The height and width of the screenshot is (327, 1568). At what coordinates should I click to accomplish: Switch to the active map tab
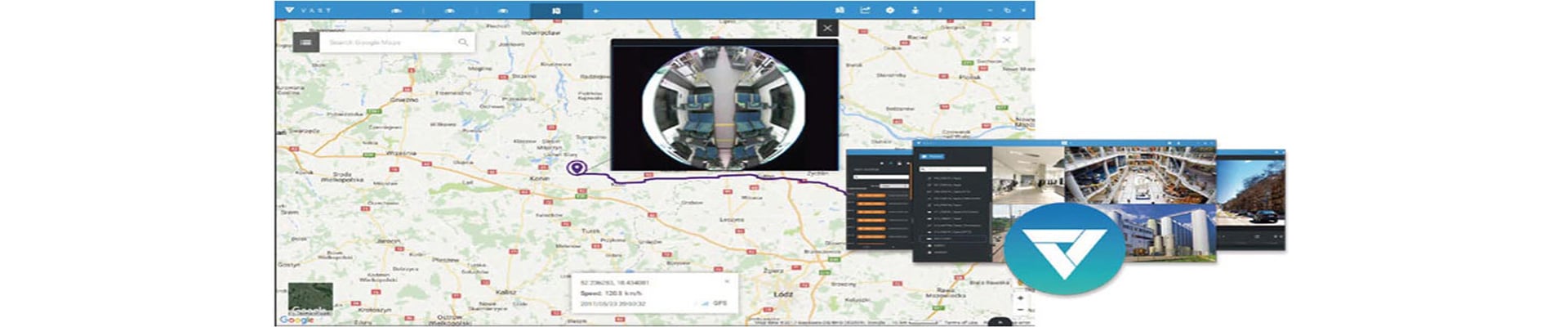[556, 11]
